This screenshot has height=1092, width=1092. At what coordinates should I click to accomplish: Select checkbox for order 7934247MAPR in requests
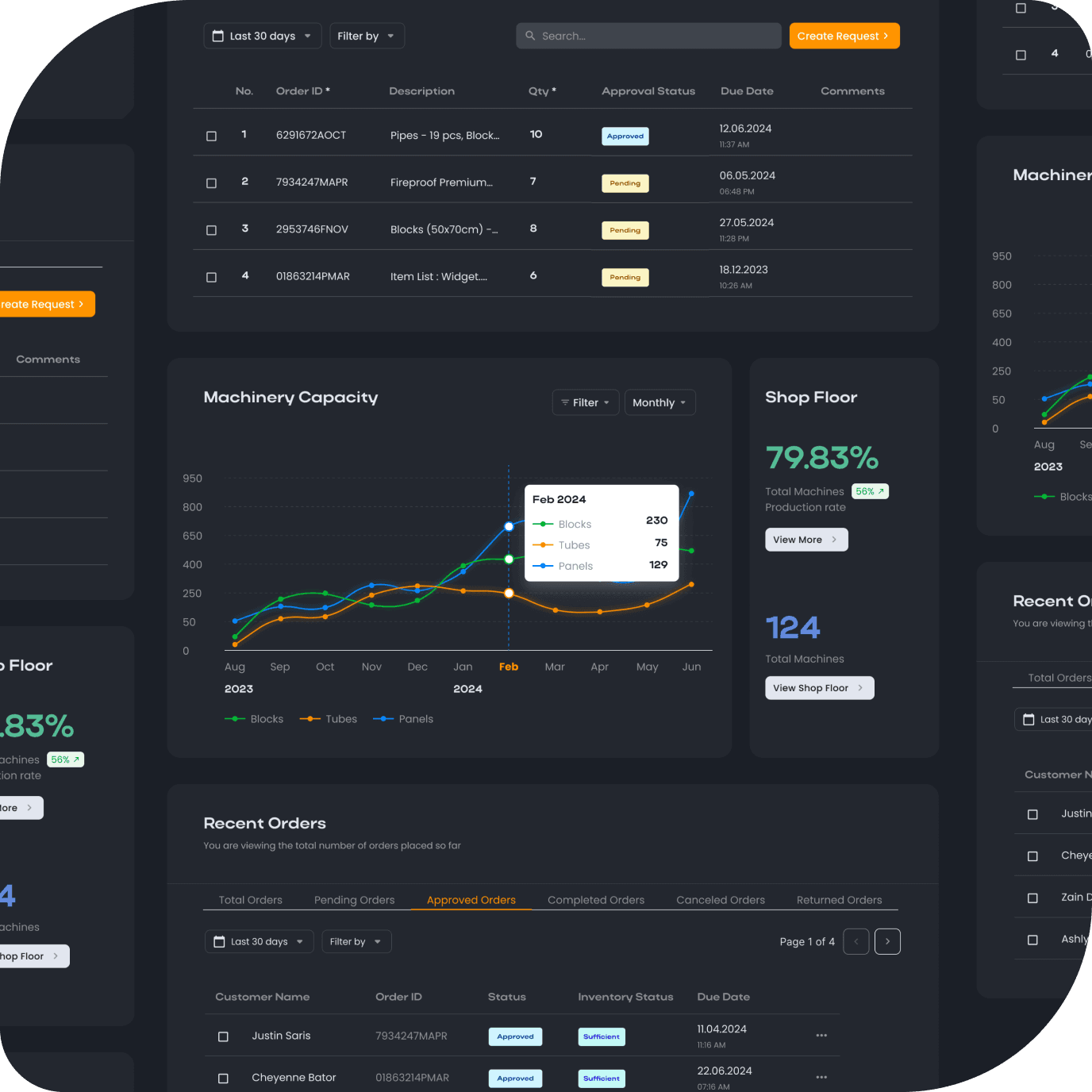click(211, 183)
